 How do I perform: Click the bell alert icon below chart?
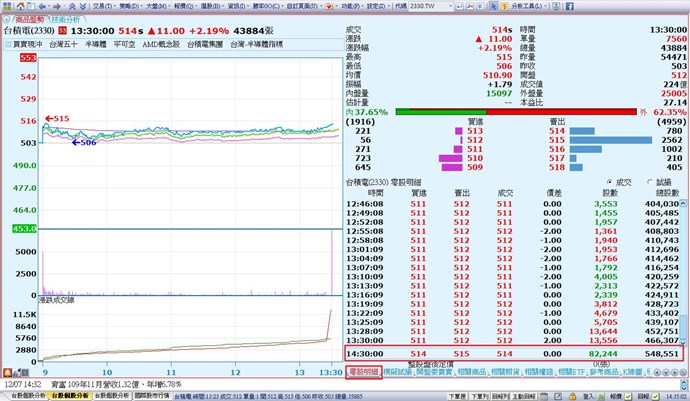point(7,372)
